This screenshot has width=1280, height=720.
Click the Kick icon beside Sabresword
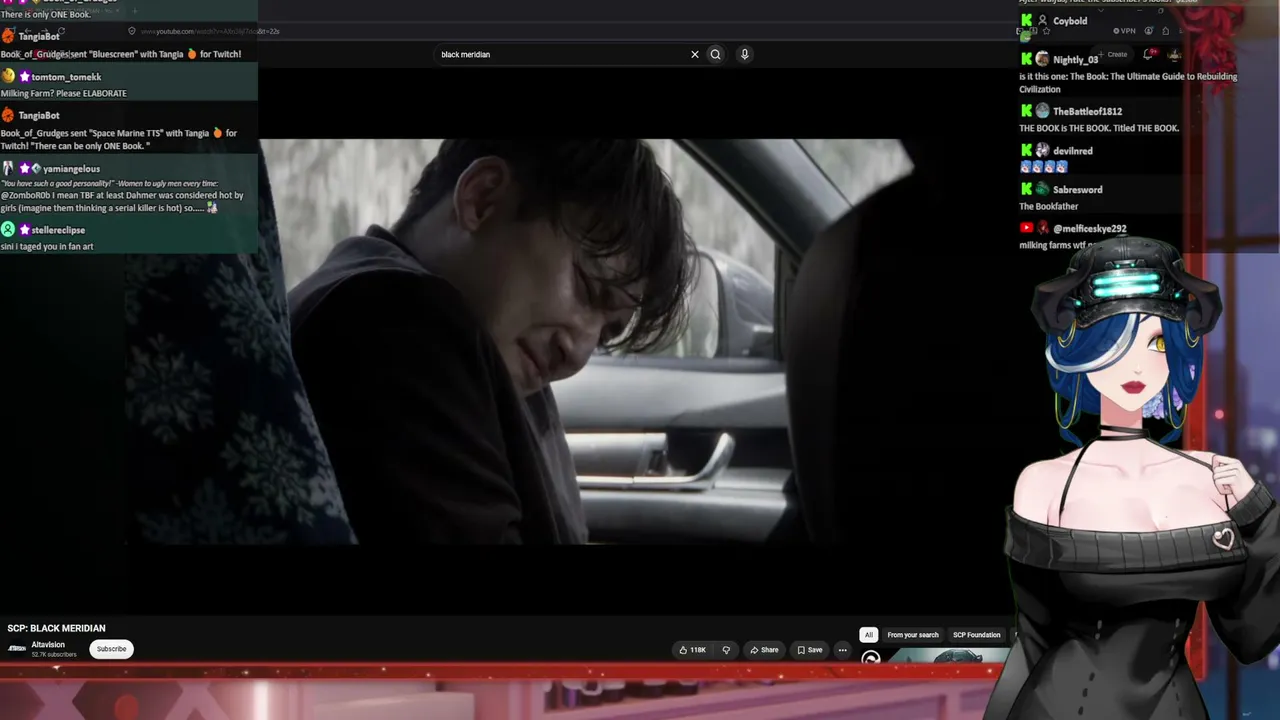(1026, 189)
